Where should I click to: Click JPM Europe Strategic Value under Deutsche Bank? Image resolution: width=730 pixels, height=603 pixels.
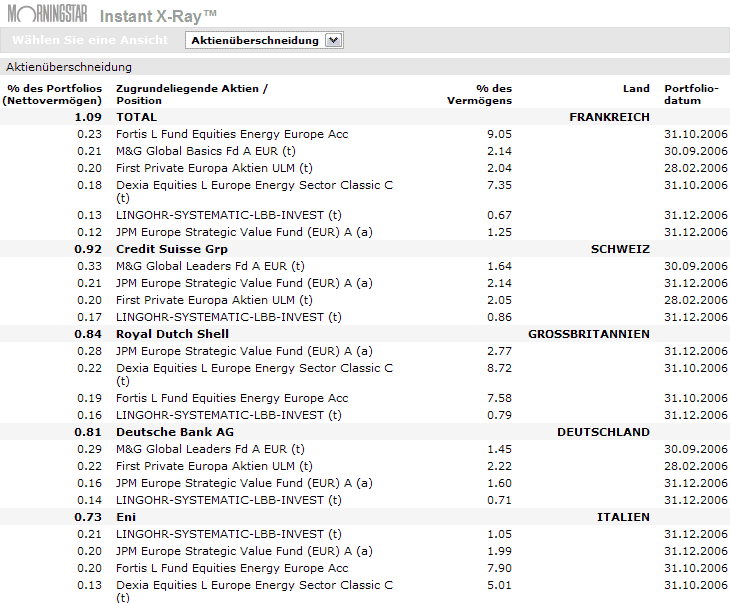click(244, 483)
